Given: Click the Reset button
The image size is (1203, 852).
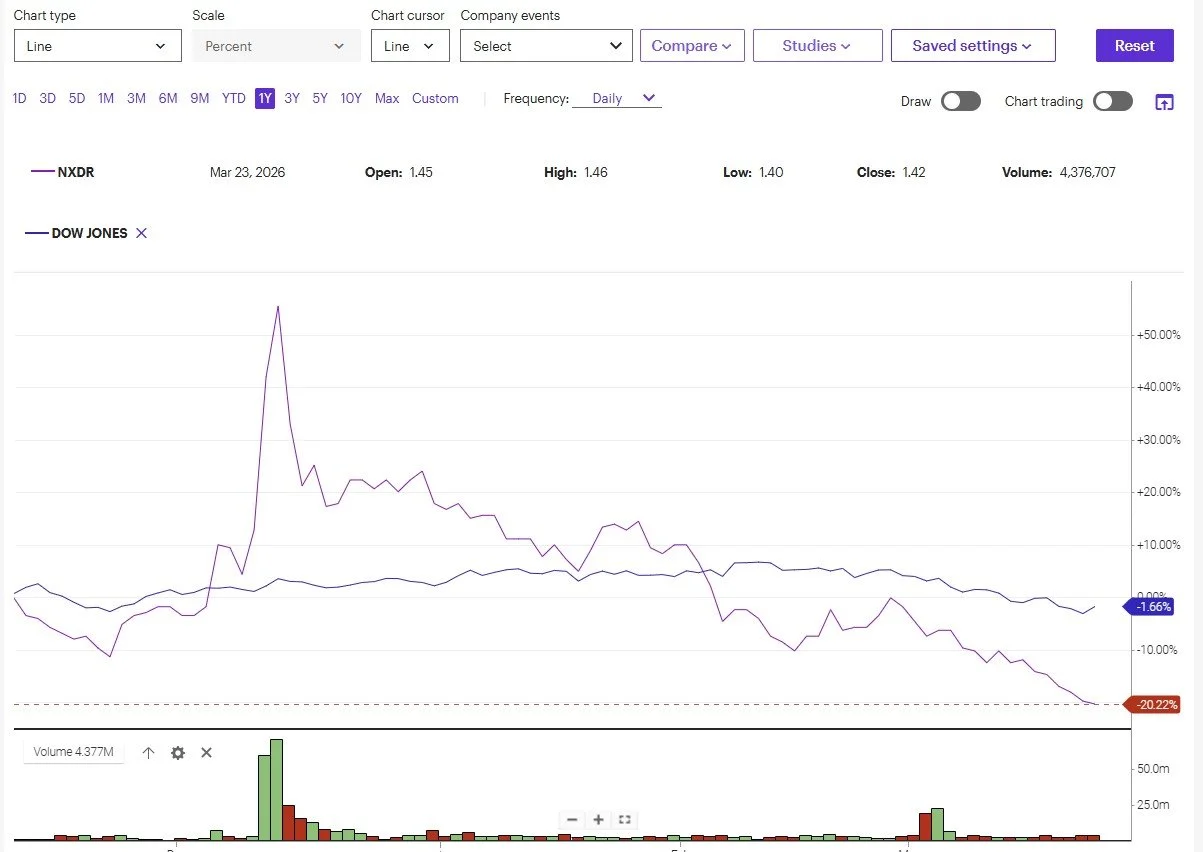Looking at the screenshot, I should click(x=1134, y=45).
